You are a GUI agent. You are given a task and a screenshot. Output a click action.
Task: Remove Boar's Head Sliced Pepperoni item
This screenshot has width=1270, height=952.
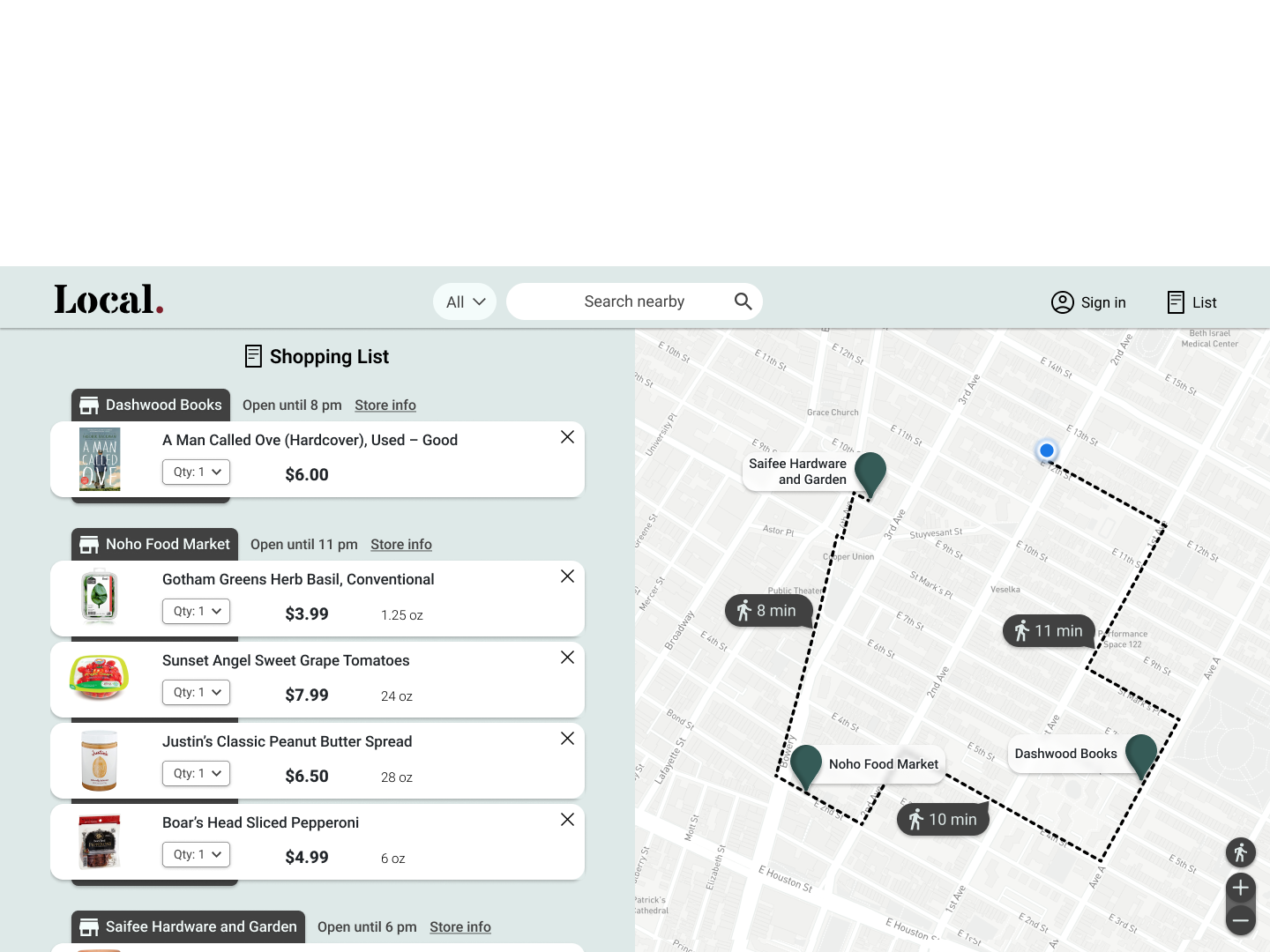pyautogui.click(x=567, y=820)
